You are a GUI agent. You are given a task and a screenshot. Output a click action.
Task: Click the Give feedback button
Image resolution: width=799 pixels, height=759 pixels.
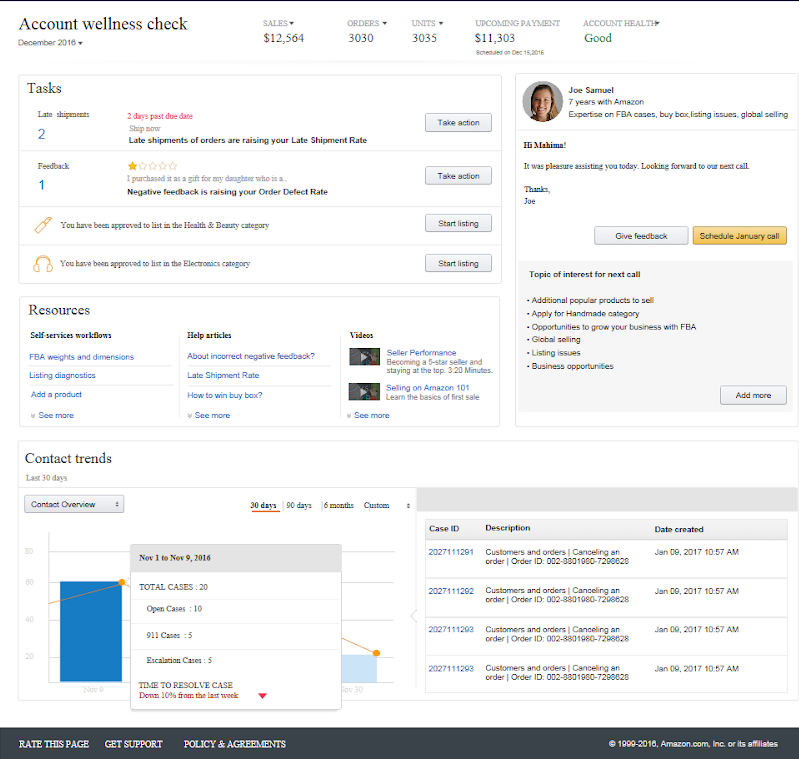coord(641,236)
